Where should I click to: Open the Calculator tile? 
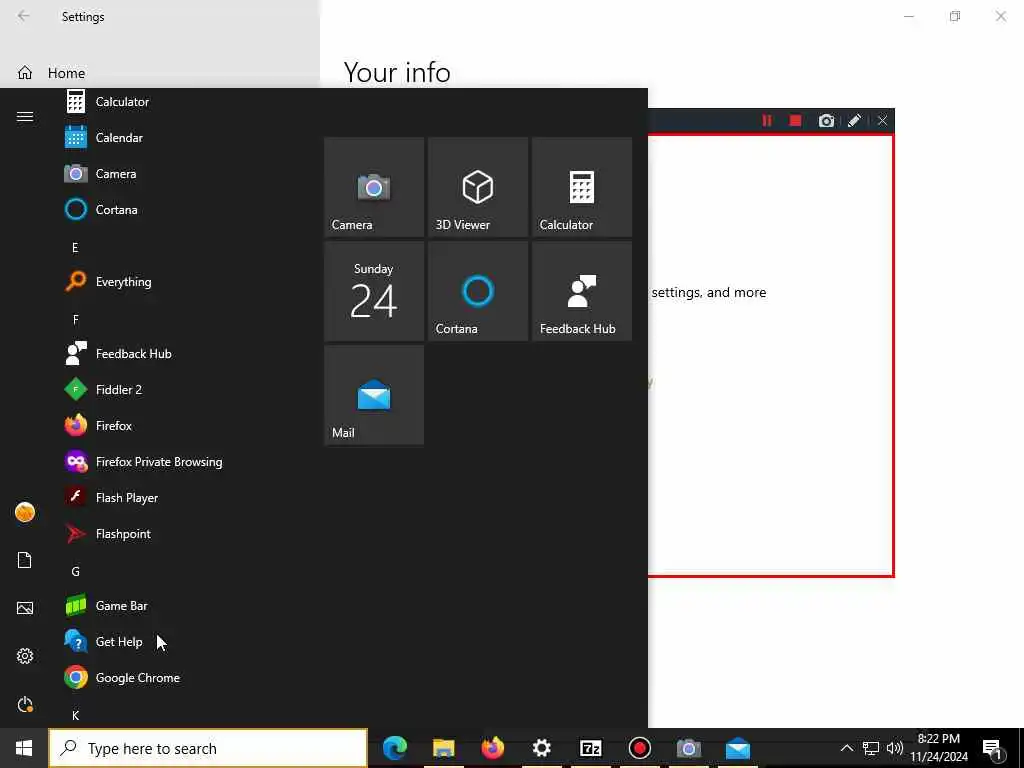[582, 187]
